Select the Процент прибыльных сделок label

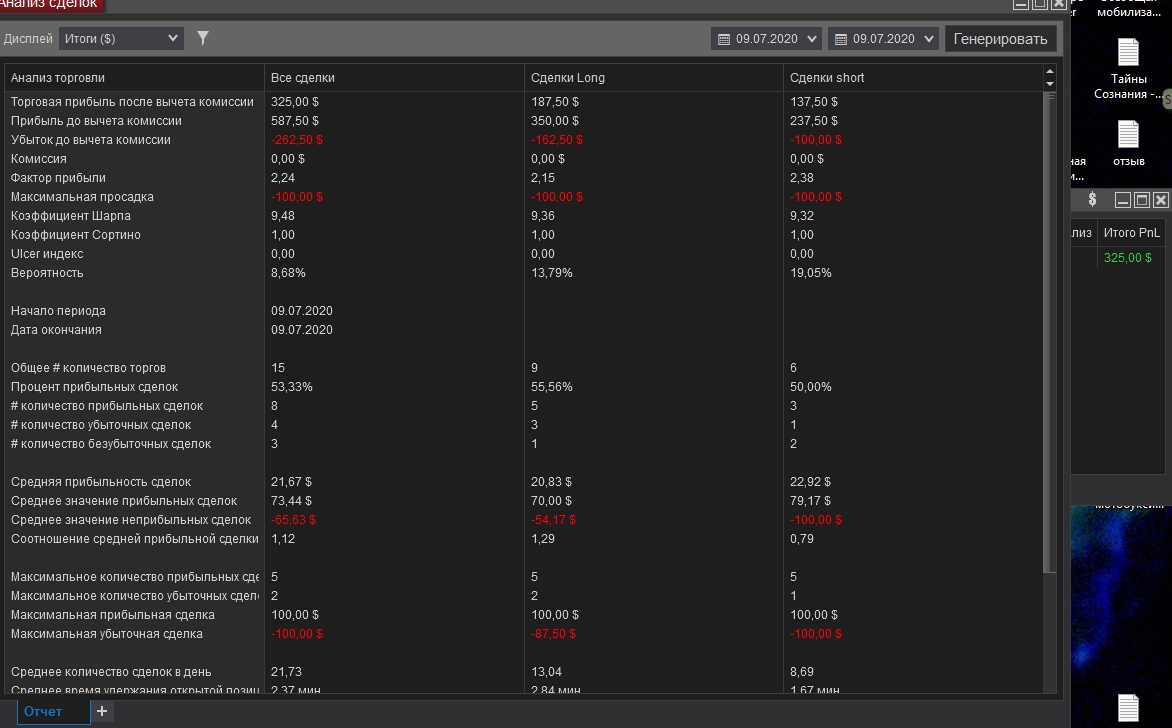point(94,387)
